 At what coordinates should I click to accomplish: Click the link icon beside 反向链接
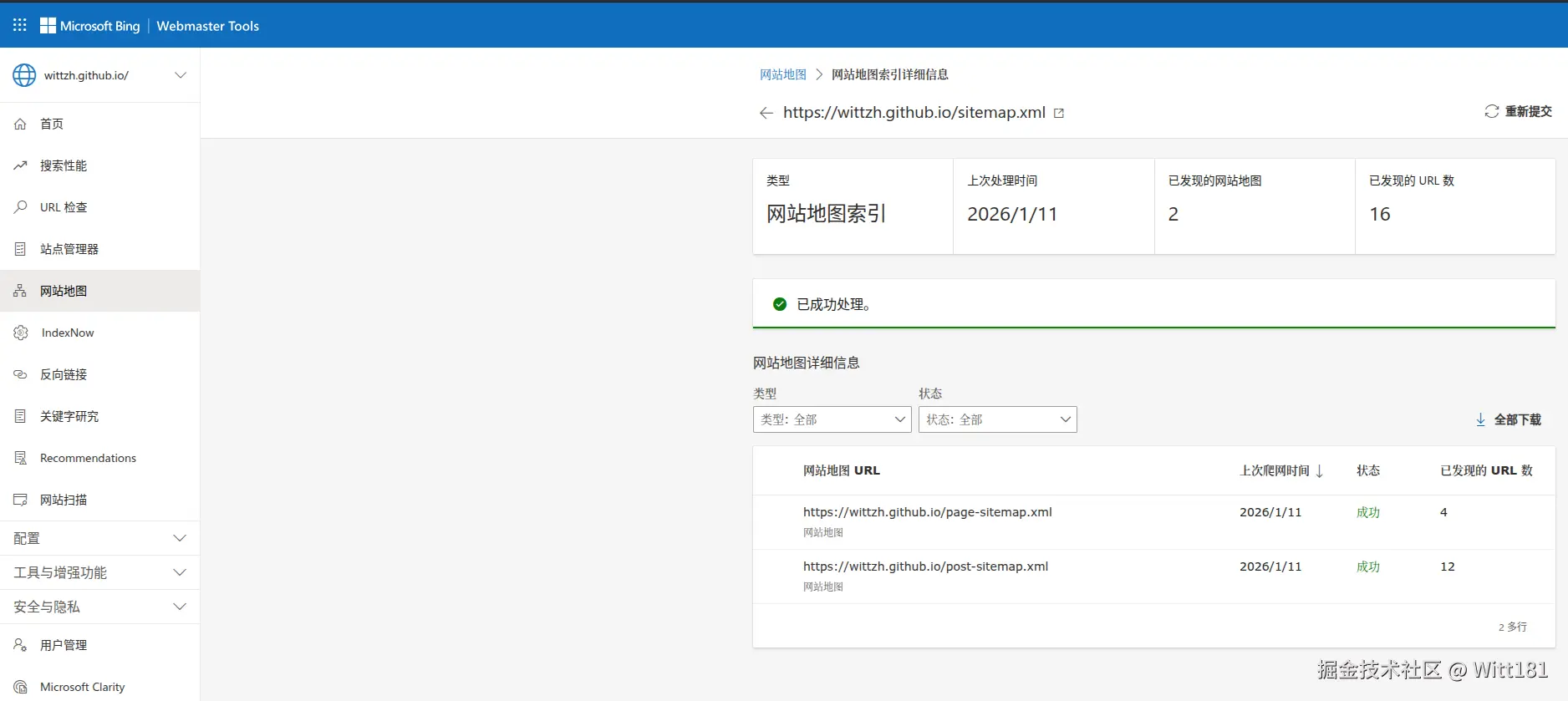pyautogui.click(x=20, y=374)
